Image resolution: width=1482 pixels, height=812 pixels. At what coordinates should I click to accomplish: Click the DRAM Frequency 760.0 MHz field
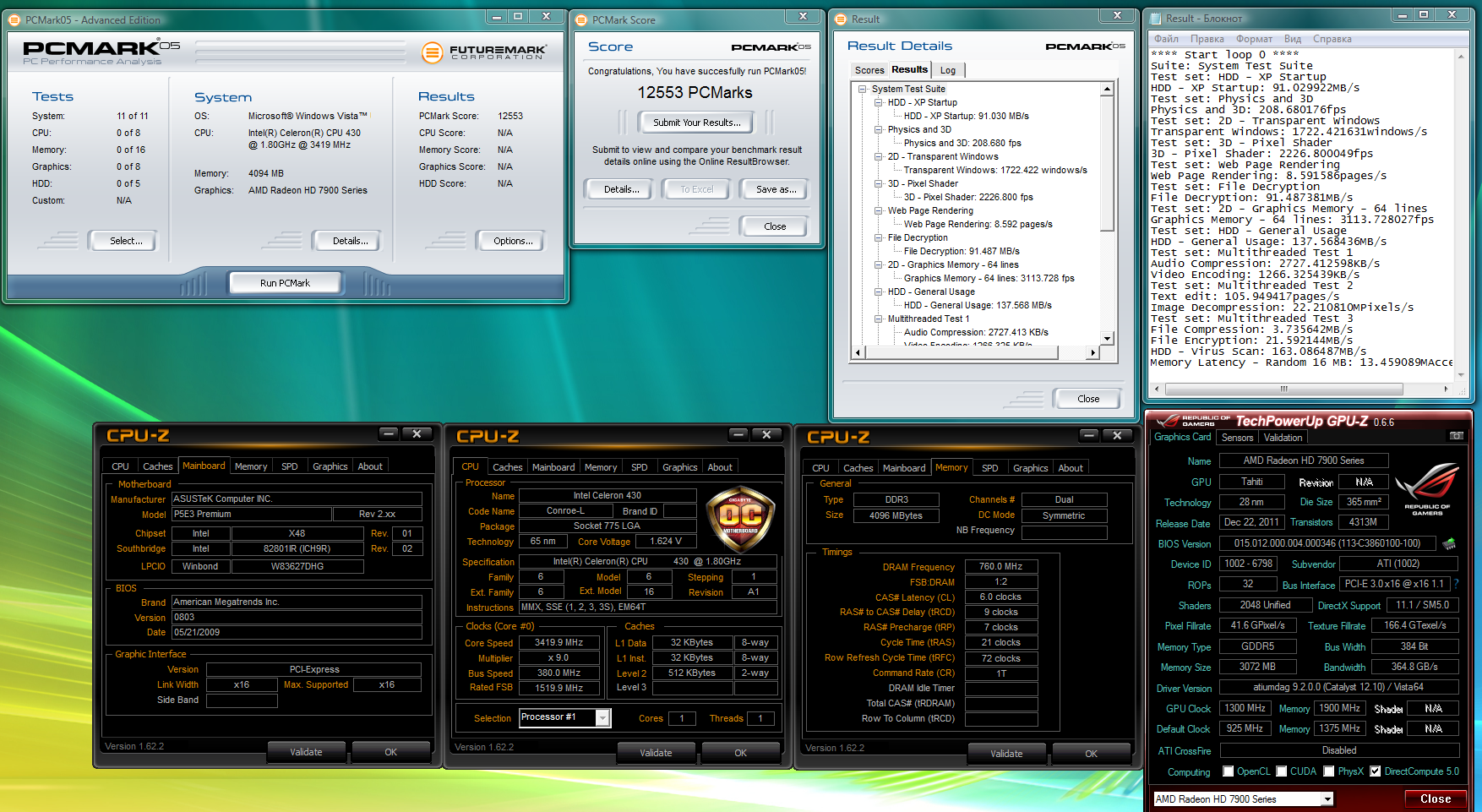coord(1000,566)
